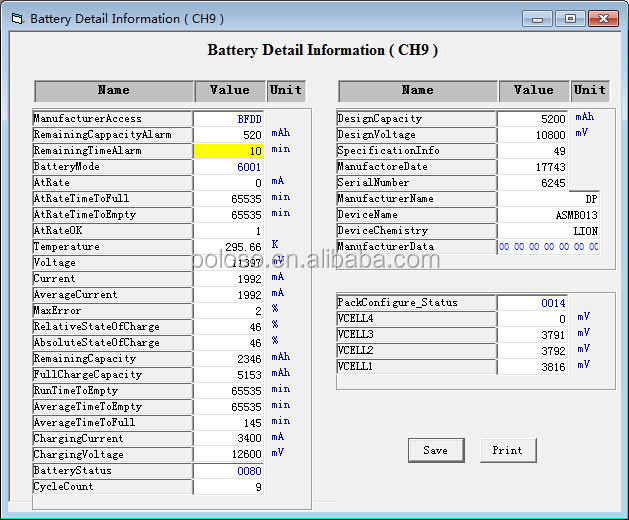Image resolution: width=629 pixels, height=520 pixels.
Task: Click the Current value 1992
Action: point(228,279)
